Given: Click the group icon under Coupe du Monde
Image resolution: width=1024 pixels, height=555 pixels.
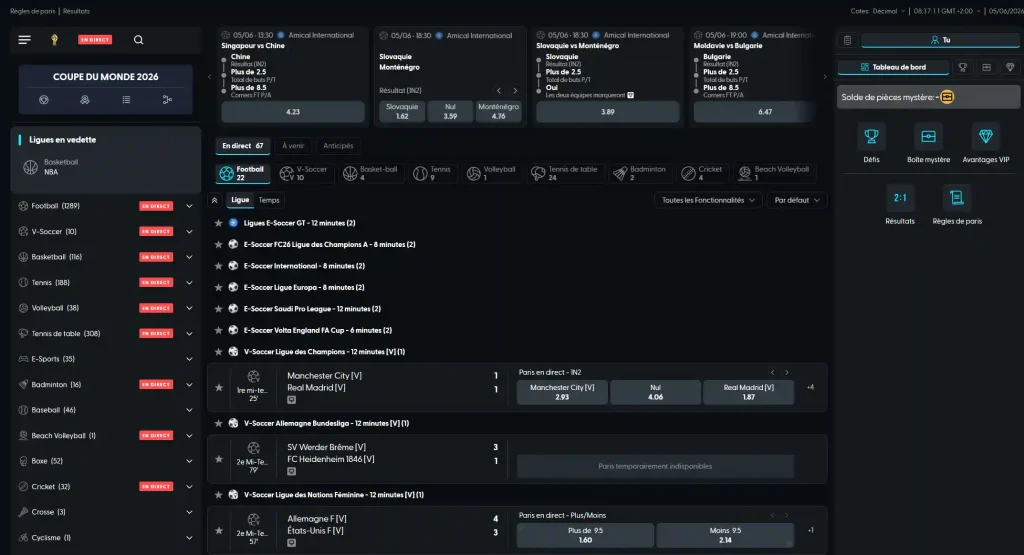Looking at the screenshot, I should point(85,100).
